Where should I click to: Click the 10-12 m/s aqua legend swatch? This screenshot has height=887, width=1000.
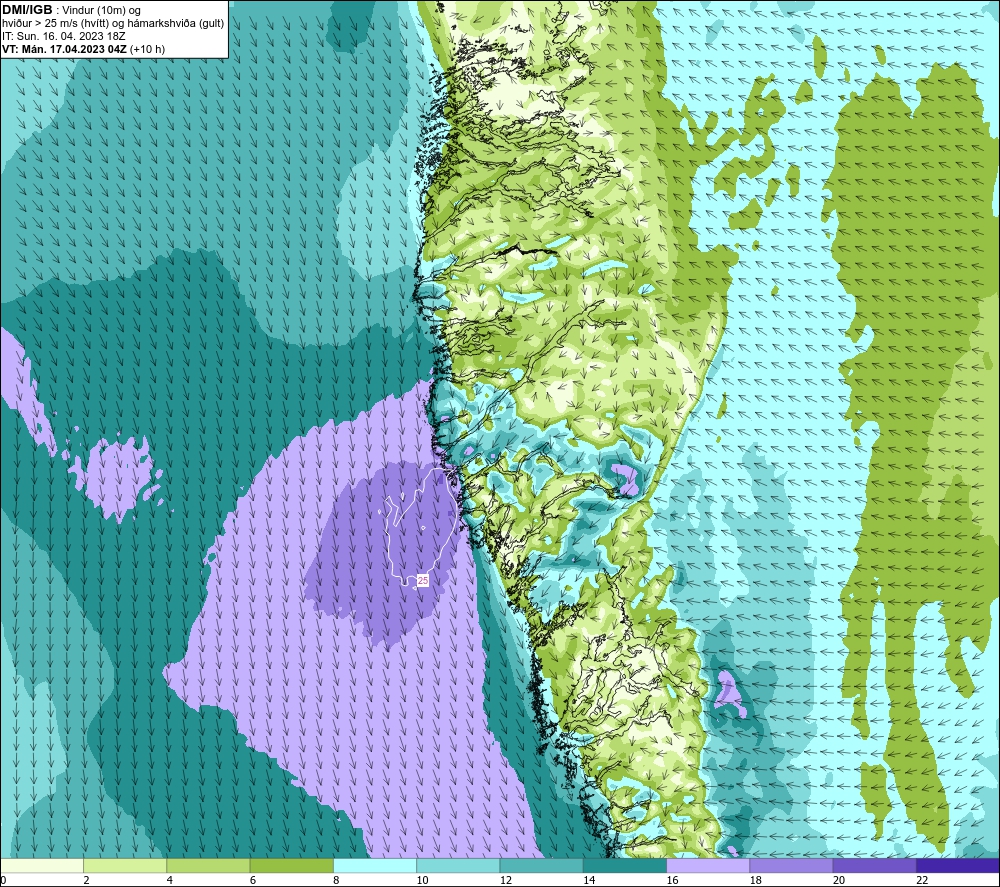pos(458,865)
